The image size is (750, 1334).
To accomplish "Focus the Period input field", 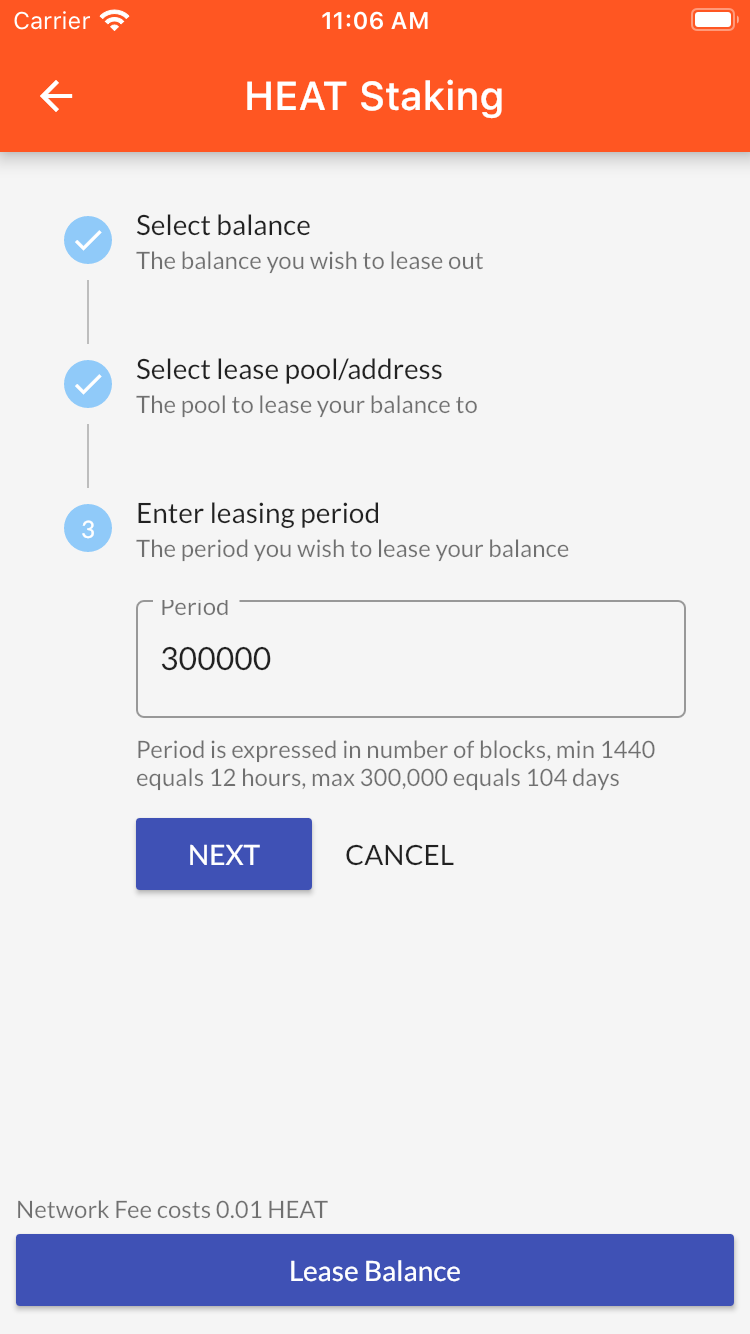I will pyautogui.click(x=410, y=659).
